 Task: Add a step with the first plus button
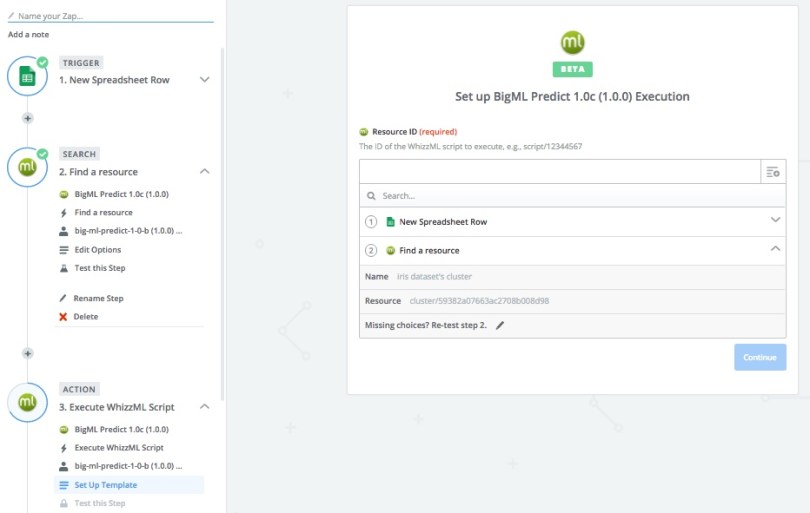(27, 118)
